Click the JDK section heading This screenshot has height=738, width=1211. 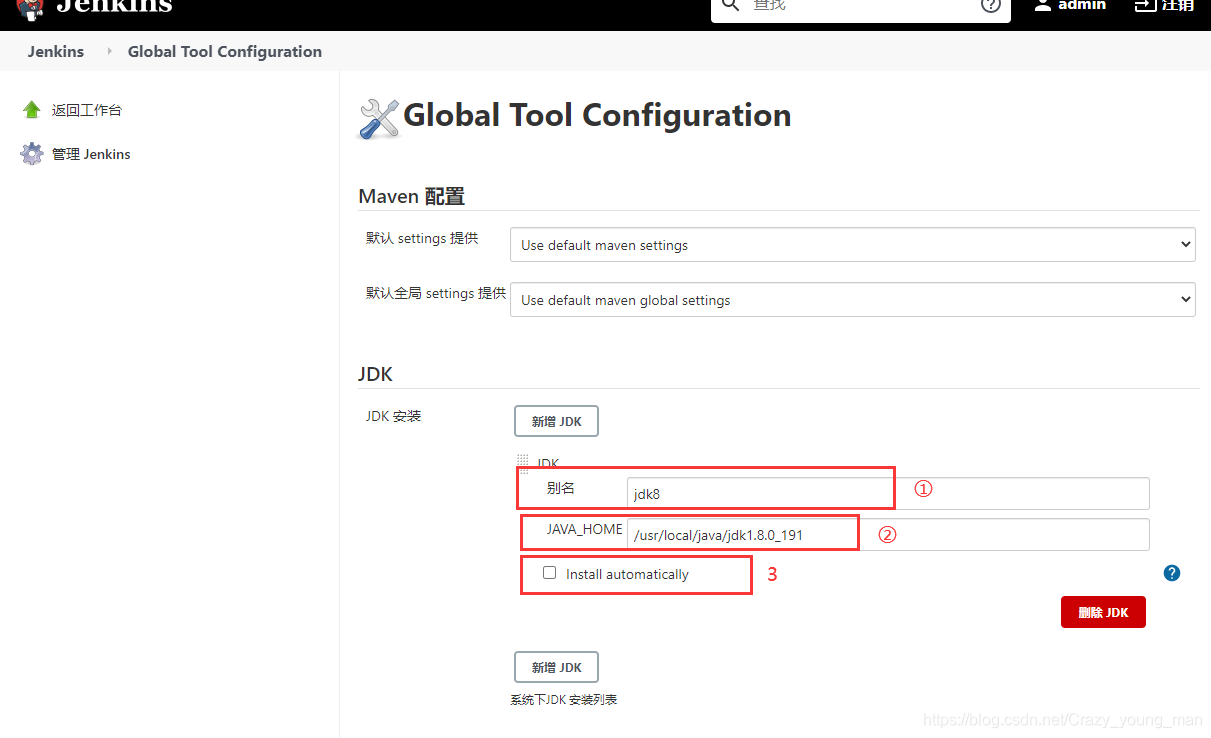coord(376,374)
